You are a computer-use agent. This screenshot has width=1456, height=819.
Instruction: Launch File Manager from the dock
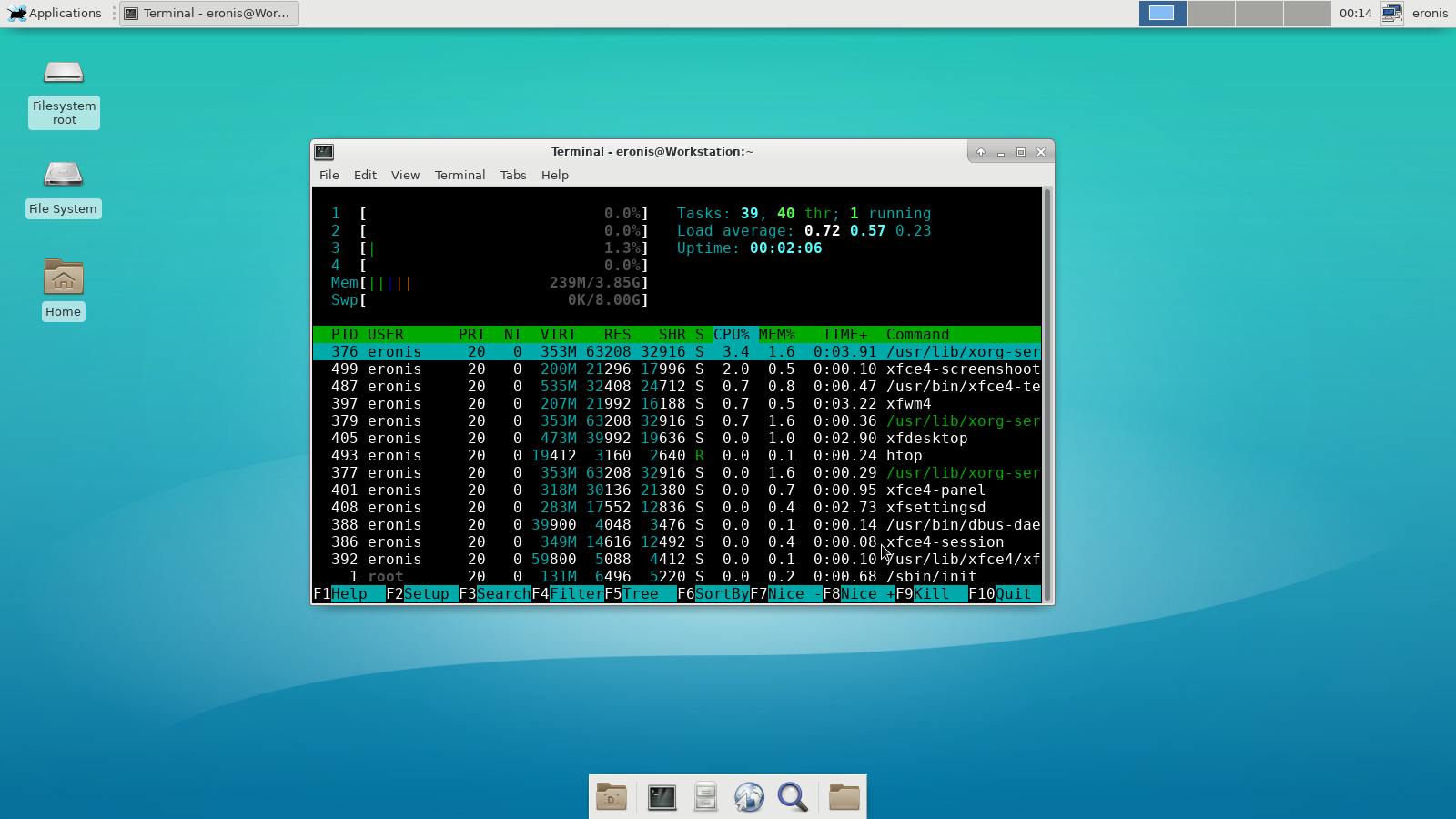705,797
